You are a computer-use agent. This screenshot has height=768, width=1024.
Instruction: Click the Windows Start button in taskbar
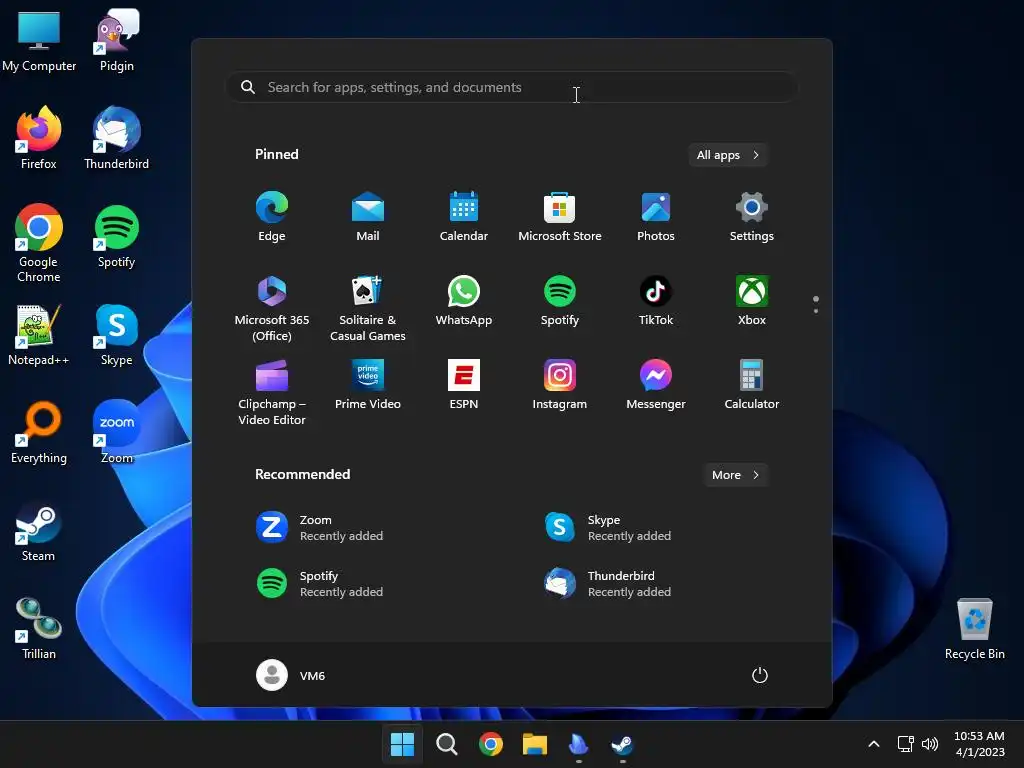(x=402, y=744)
